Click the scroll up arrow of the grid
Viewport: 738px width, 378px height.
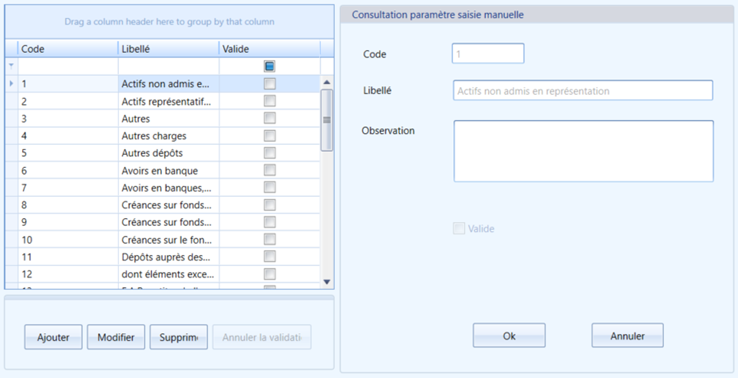(x=327, y=82)
